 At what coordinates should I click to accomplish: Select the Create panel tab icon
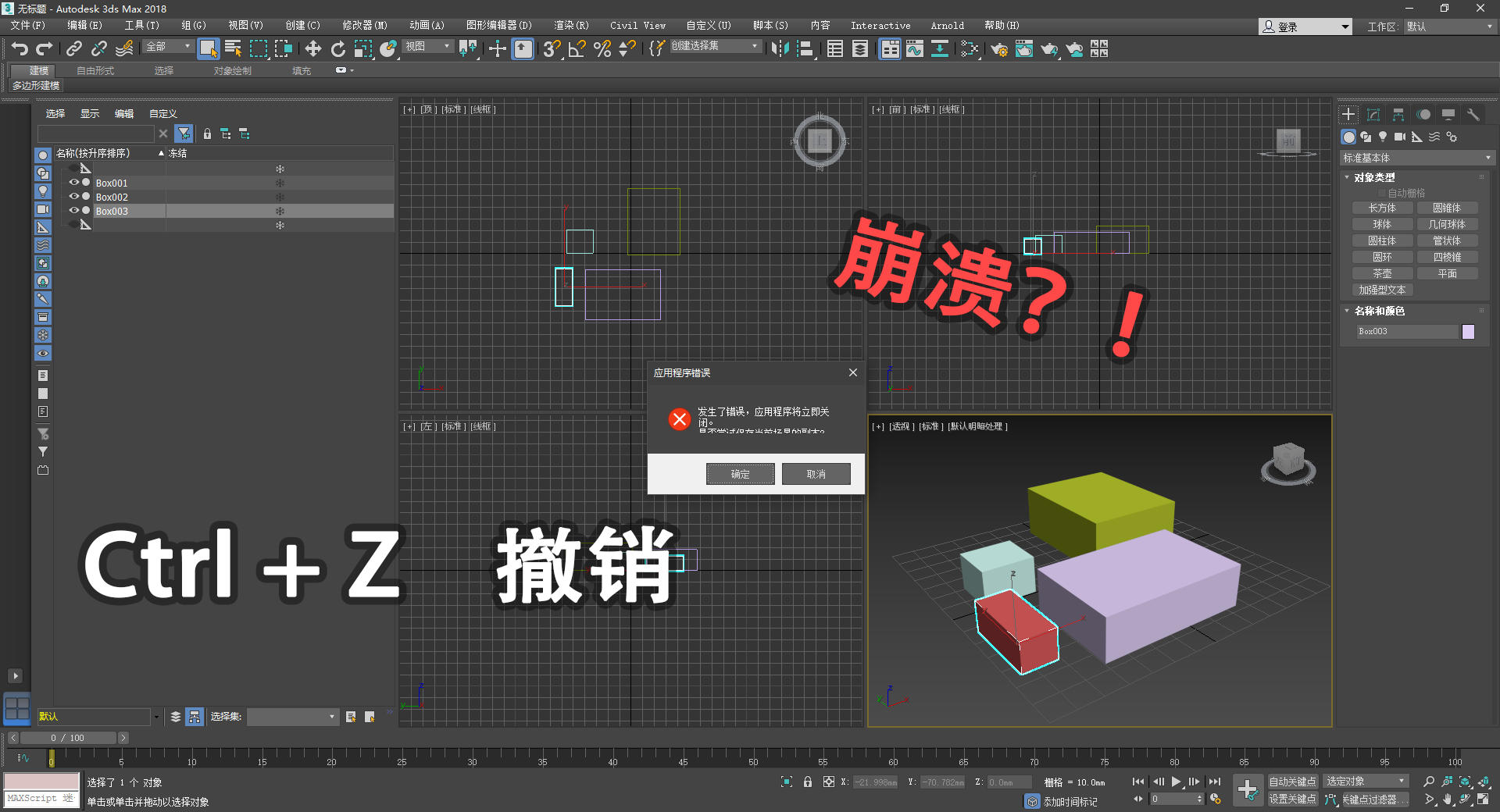[1348, 114]
